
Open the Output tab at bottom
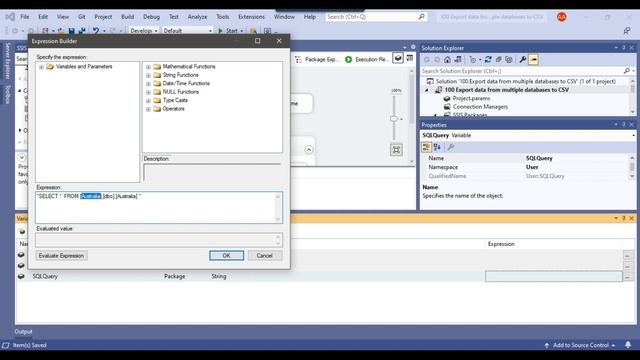pos(23,331)
